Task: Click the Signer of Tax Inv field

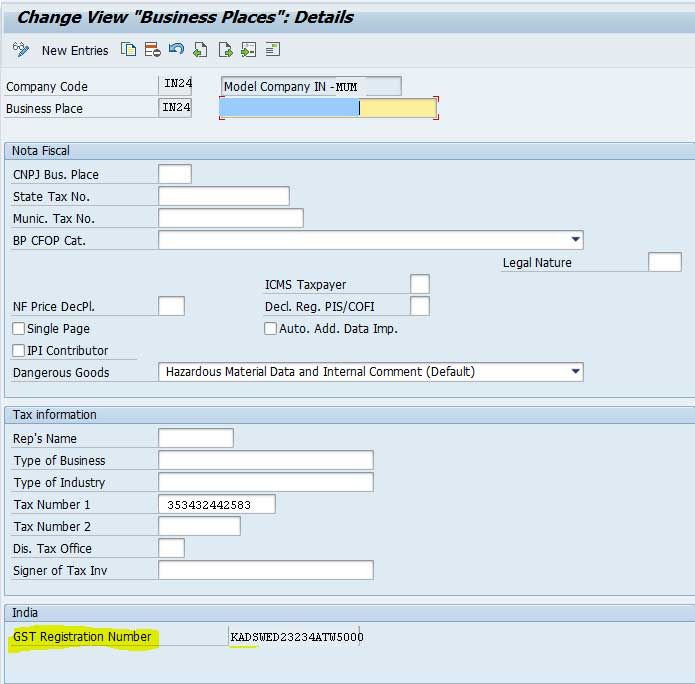Action: (266, 571)
